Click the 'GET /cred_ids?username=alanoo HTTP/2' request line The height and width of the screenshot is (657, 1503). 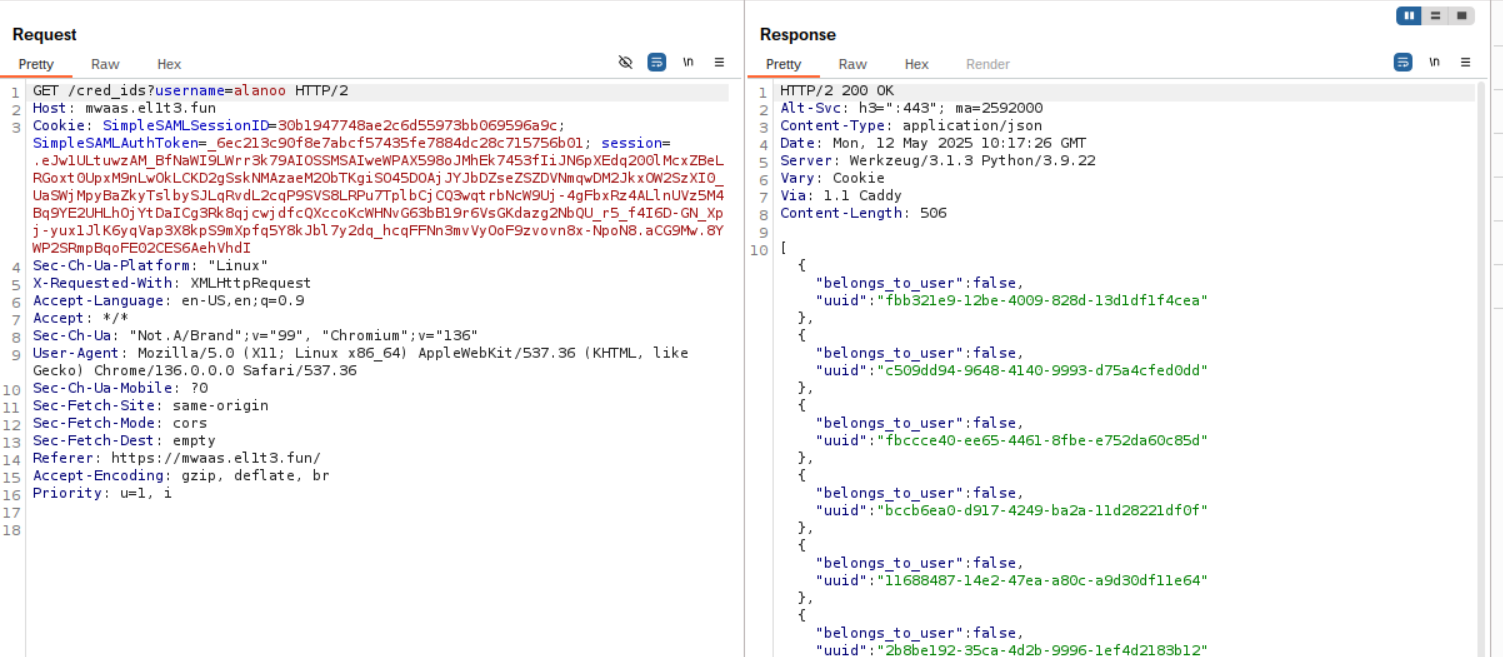tap(190, 91)
